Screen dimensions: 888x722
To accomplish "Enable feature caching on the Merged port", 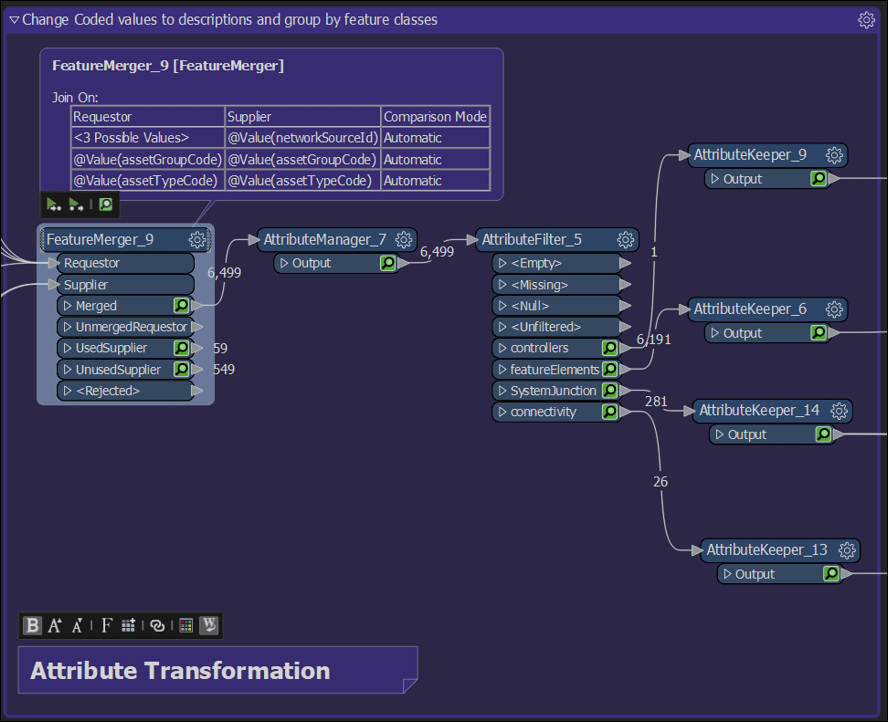I will pyautogui.click(x=181, y=305).
